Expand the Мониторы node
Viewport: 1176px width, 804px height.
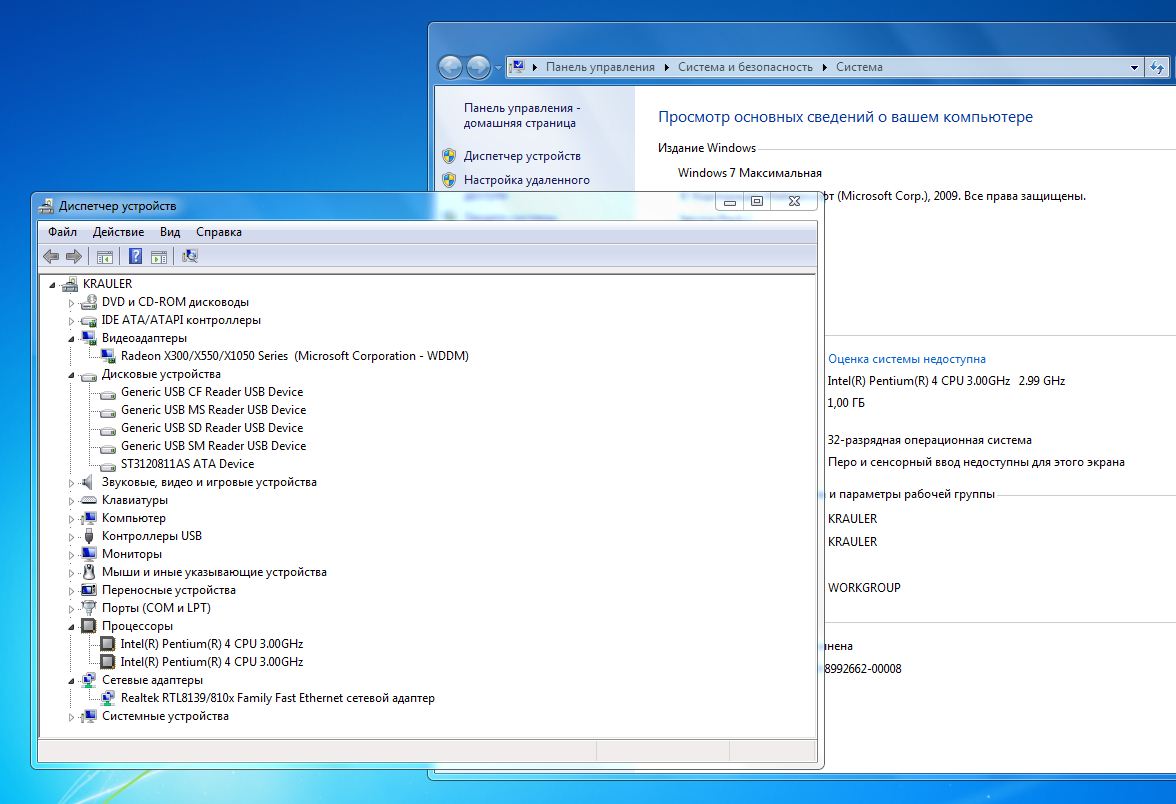[71, 555]
